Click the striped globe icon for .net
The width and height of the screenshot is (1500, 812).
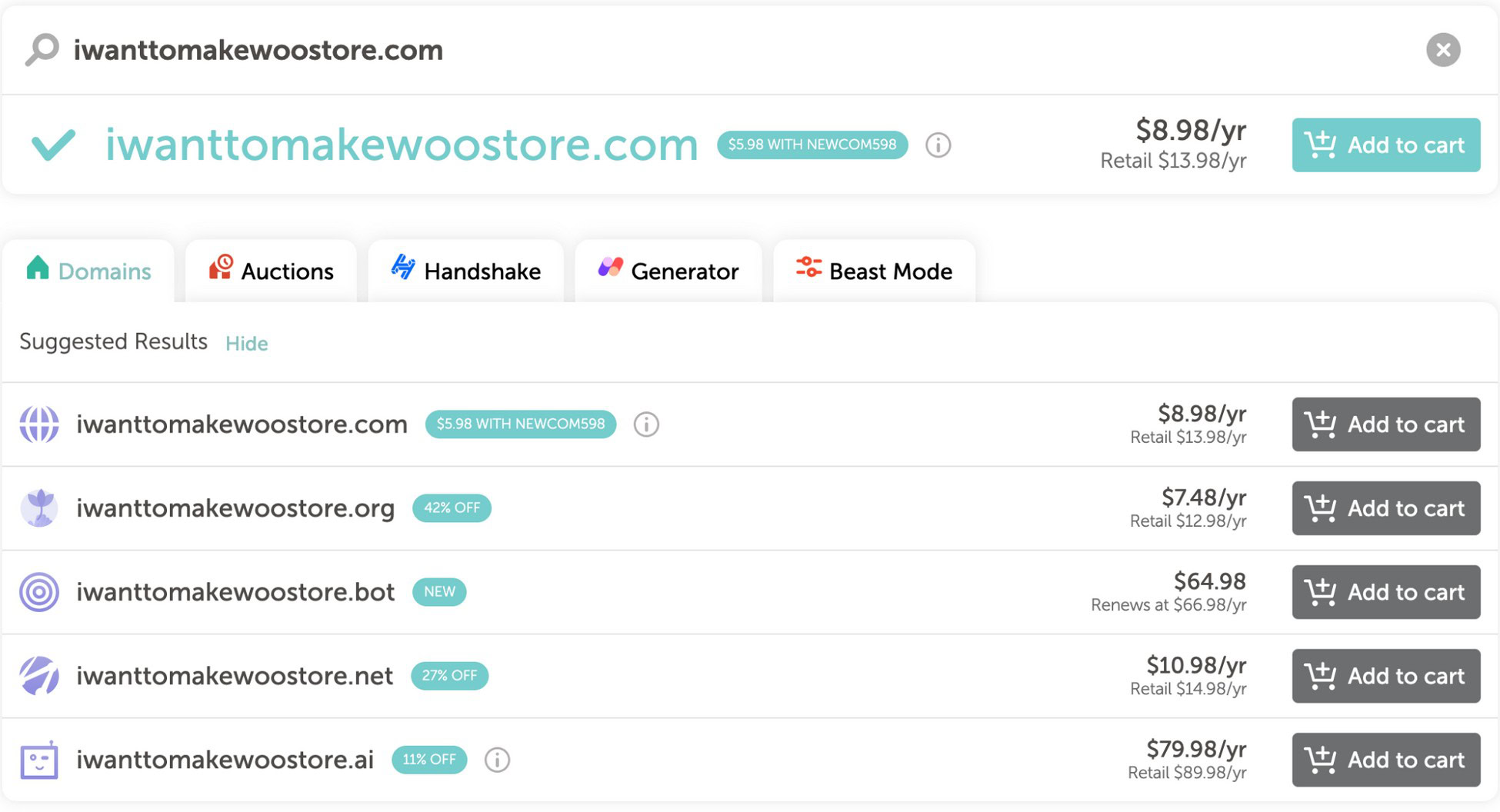click(x=39, y=676)
